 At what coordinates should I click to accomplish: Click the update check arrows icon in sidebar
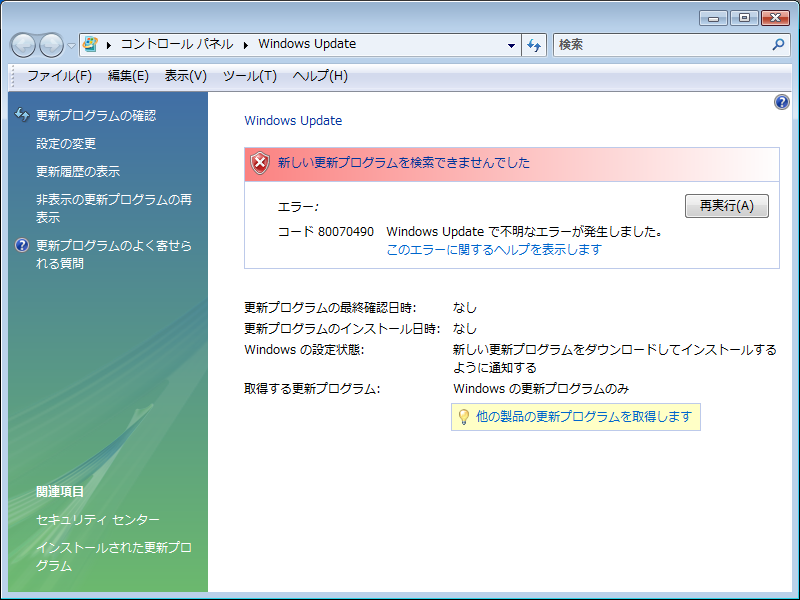[22, 115]
